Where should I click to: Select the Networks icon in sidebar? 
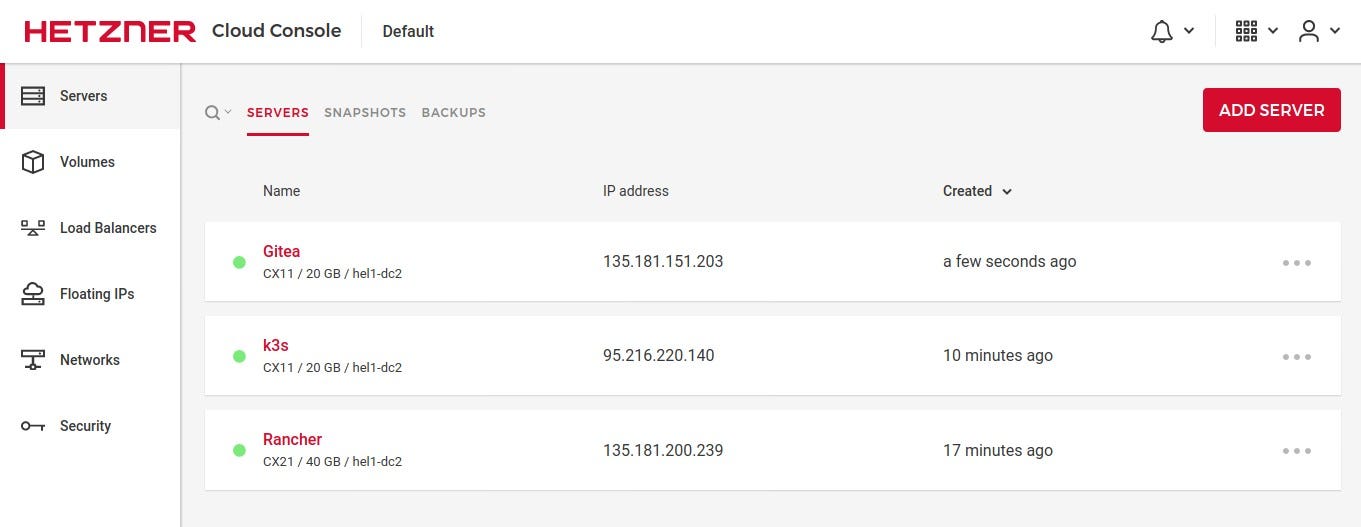[33, 360]
